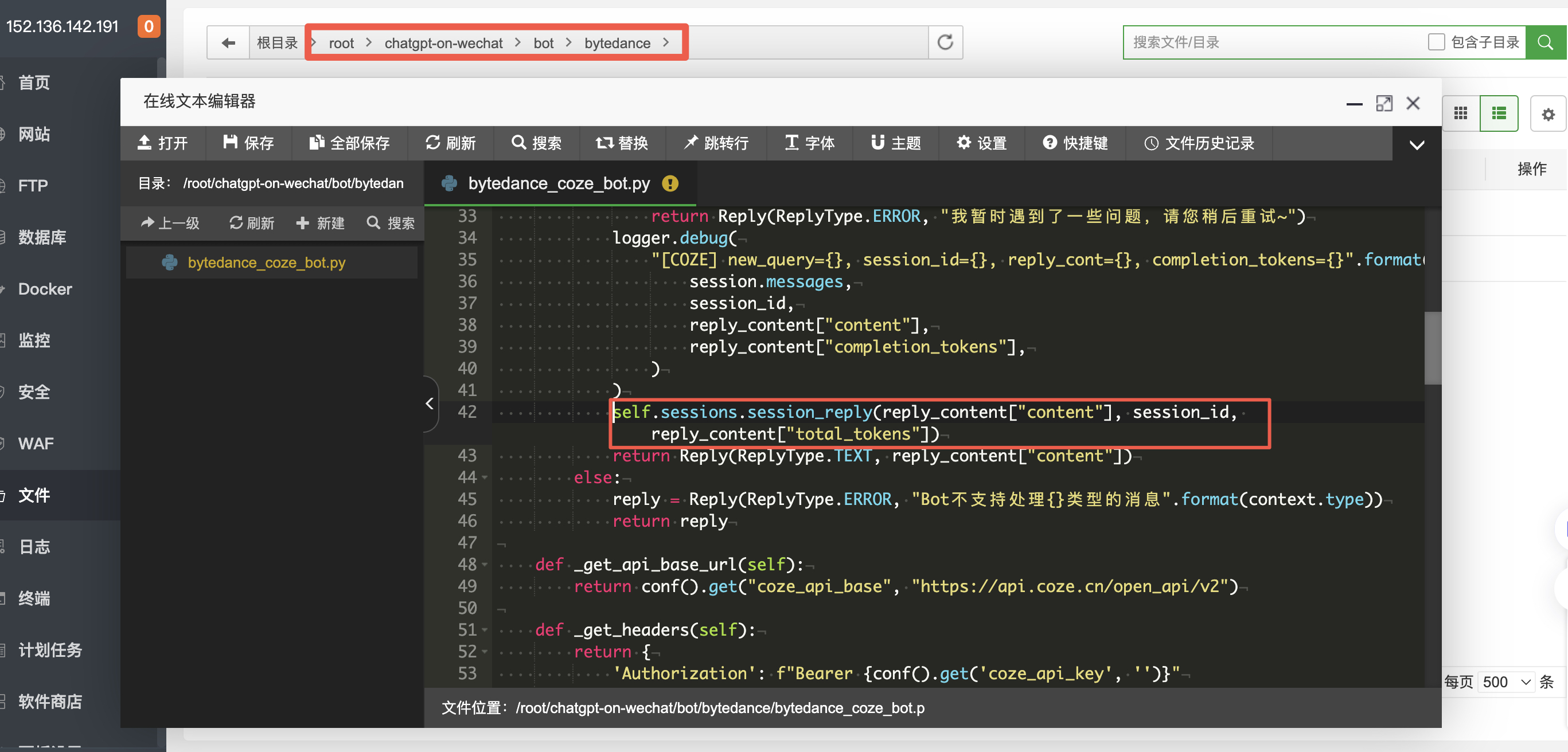Open Docker in the sidebar
Screen dimensions: 1568x752
click(x=45, y=289)
